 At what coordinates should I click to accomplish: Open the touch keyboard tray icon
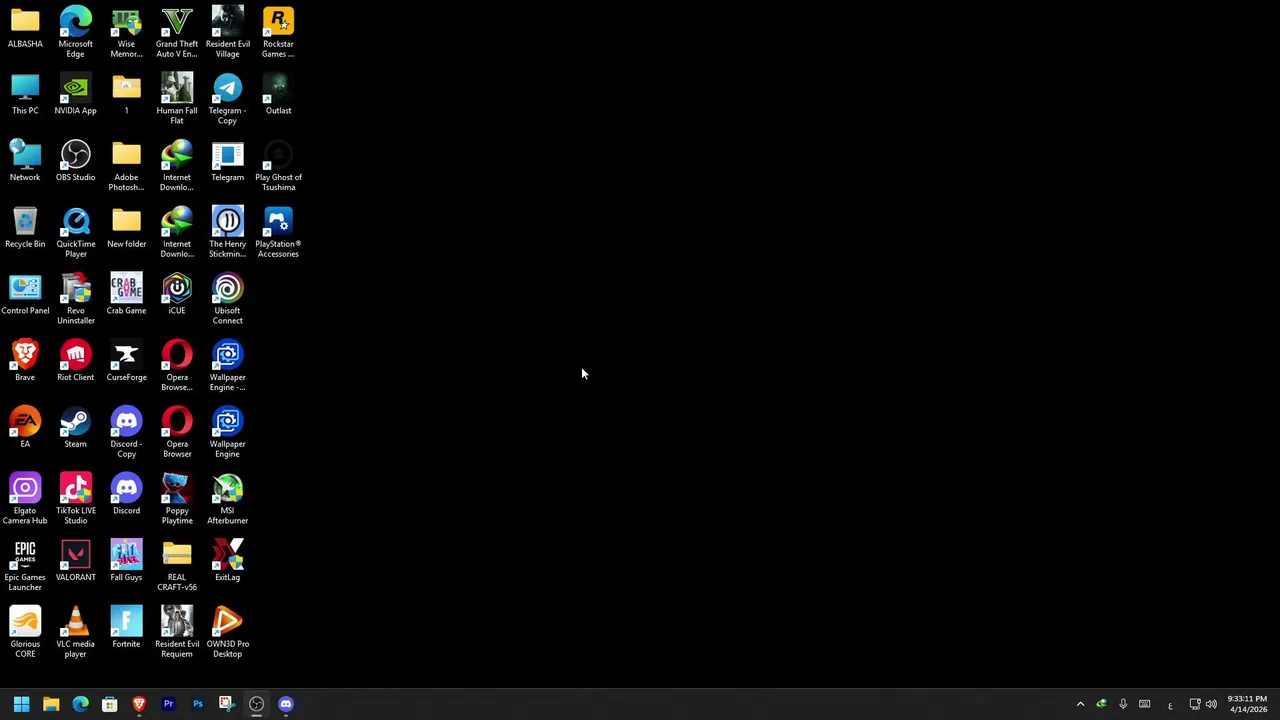pos(1145,704)
